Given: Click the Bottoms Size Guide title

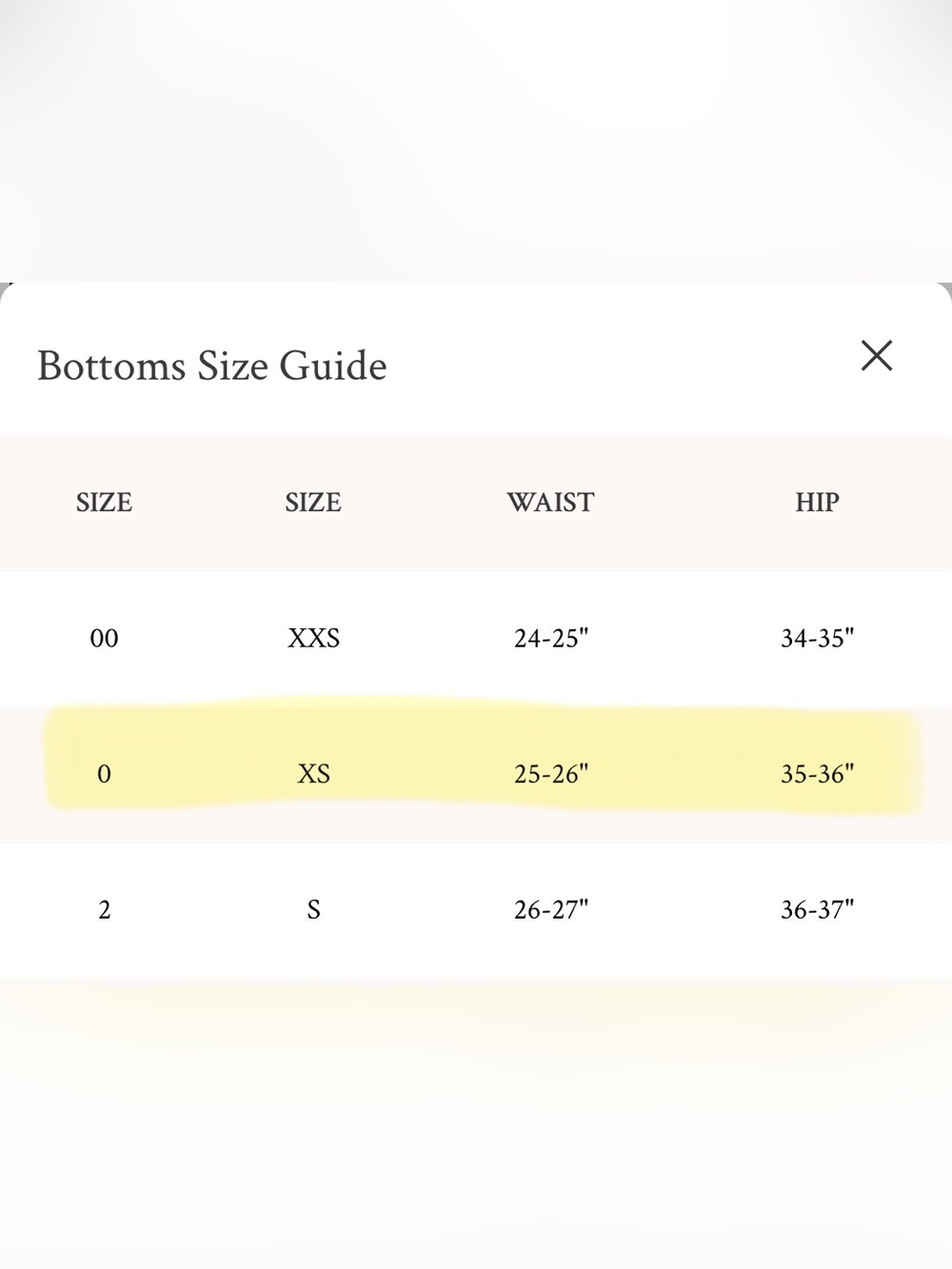Looking at the screenshot, I should click(x=212, y=366).
